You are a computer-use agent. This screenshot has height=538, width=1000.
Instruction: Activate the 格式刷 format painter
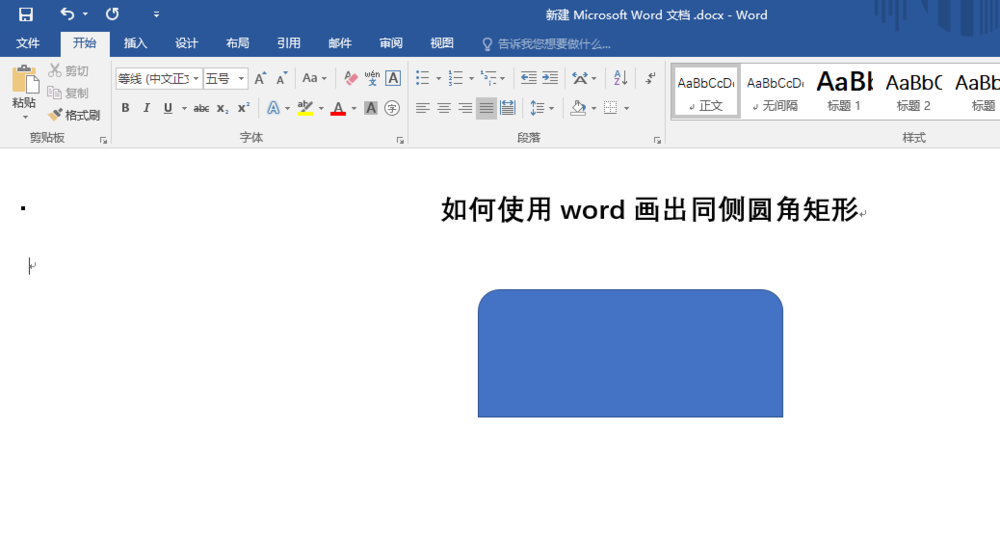tap(74, 115)
